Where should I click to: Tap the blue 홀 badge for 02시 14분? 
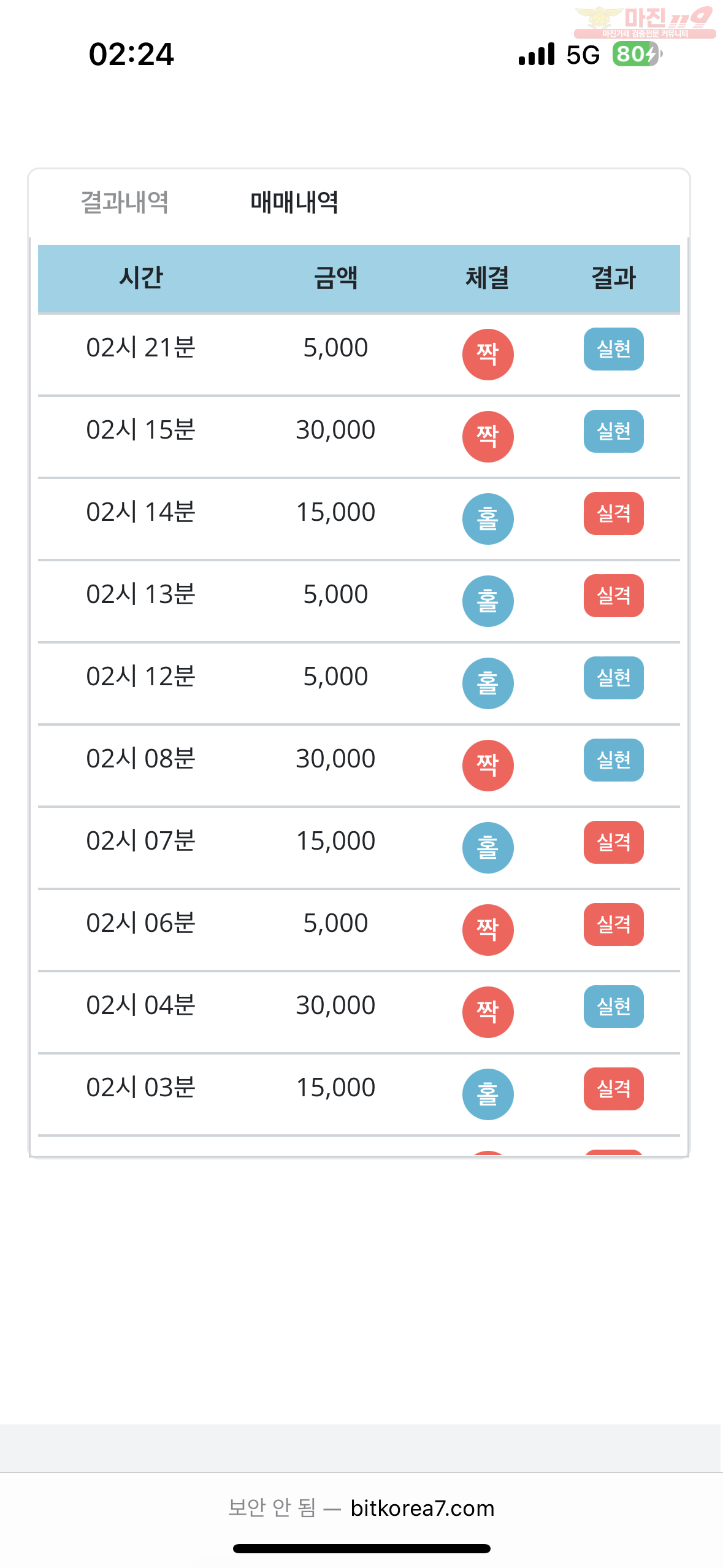pos(488,518)
